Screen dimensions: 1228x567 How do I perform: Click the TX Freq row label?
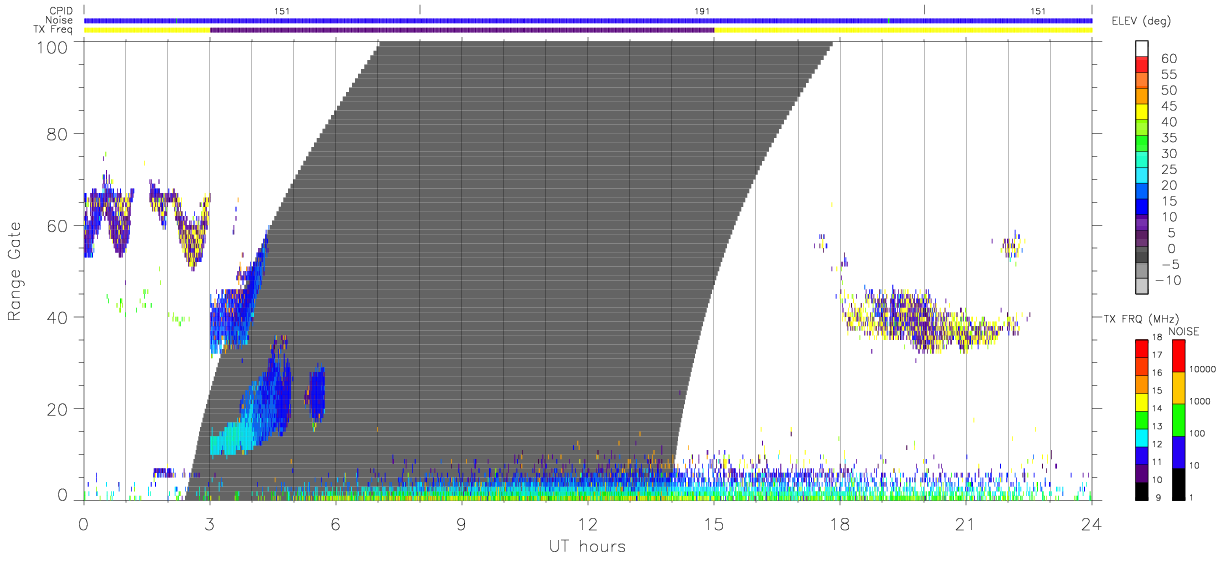tap(54, 30)
